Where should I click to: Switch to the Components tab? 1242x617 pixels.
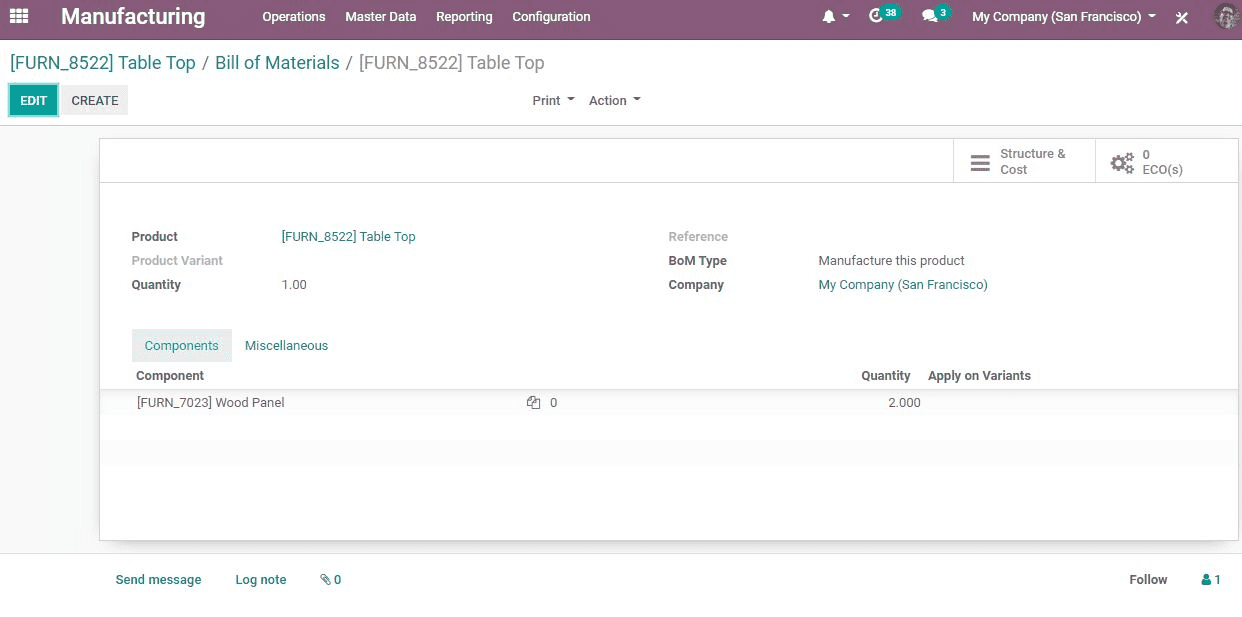[181, 345]
